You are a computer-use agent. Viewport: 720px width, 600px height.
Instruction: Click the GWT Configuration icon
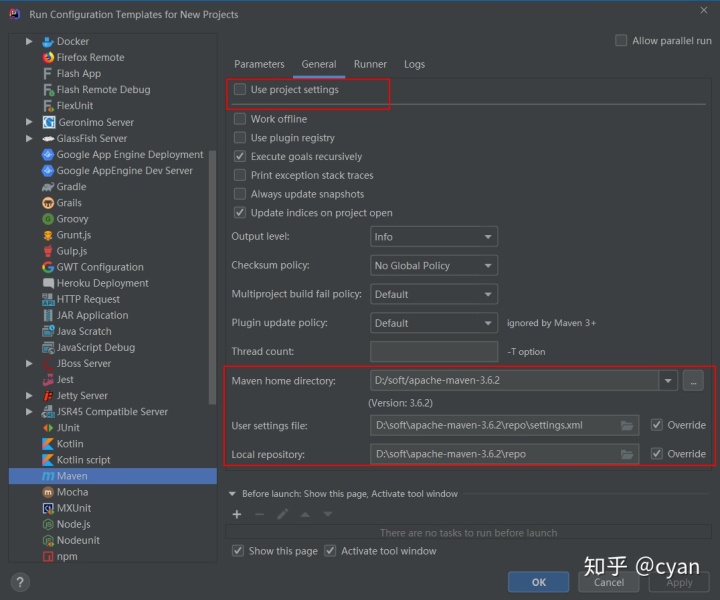[48, 267]
